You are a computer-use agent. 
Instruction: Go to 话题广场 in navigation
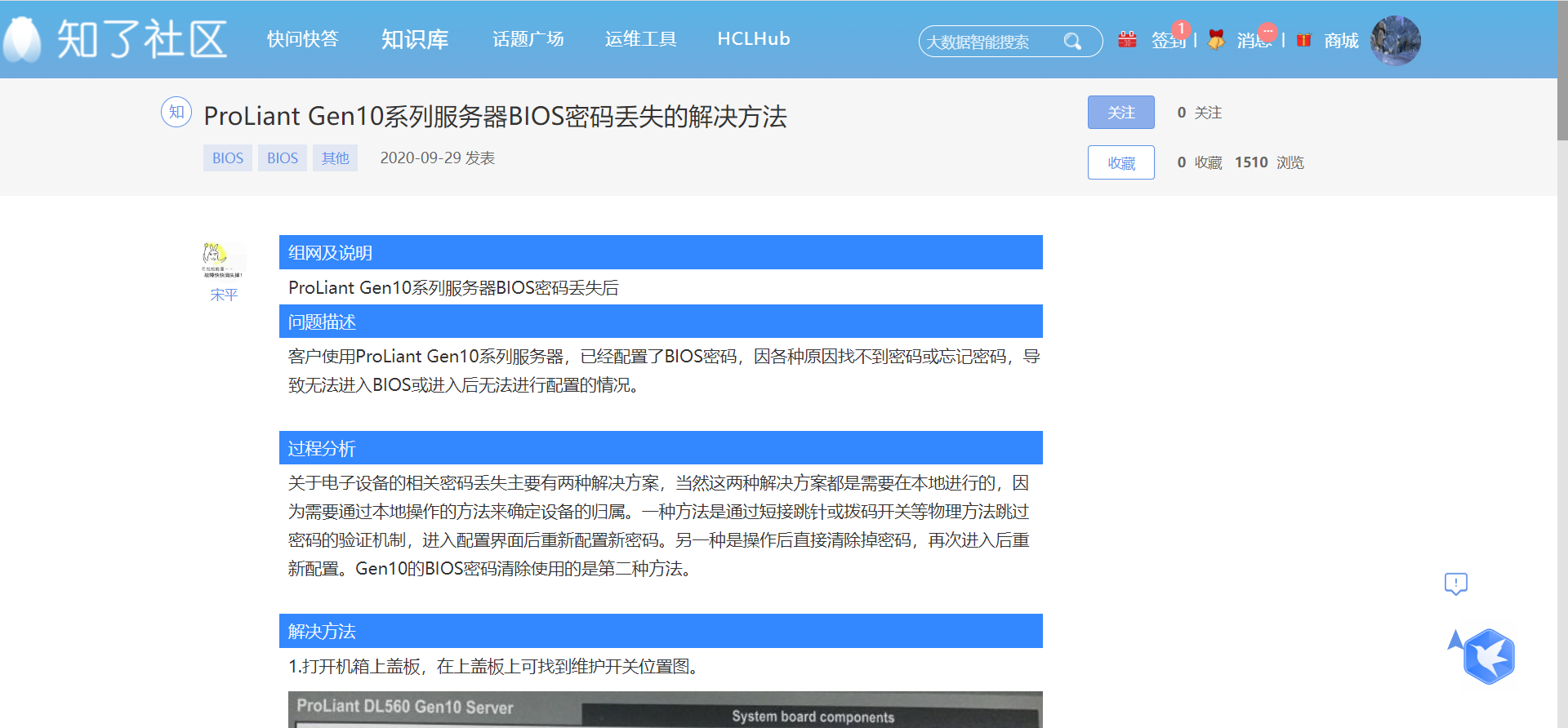click(x=528, y=39)
